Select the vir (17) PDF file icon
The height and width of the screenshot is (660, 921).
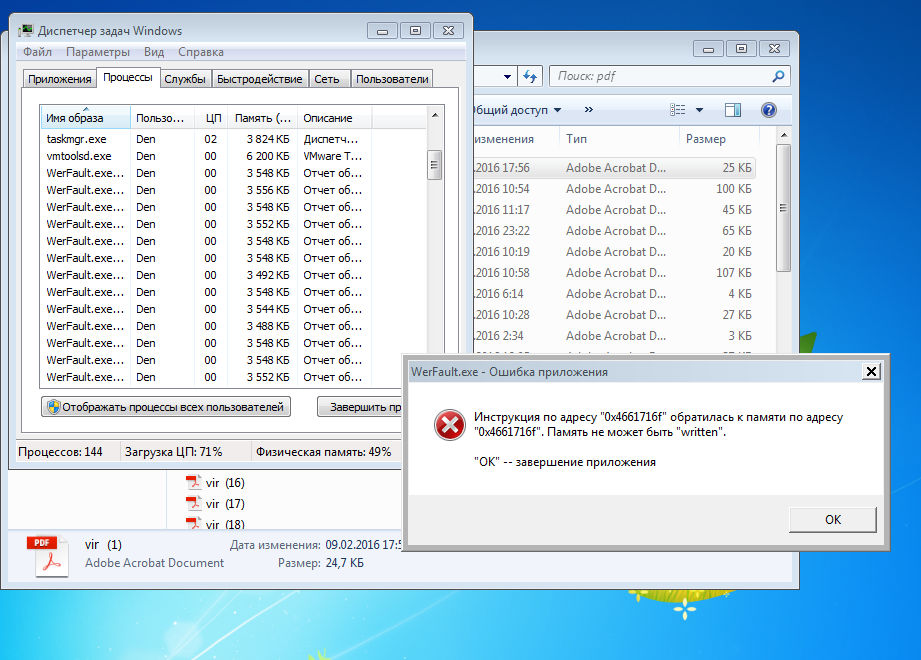point(194,504)
